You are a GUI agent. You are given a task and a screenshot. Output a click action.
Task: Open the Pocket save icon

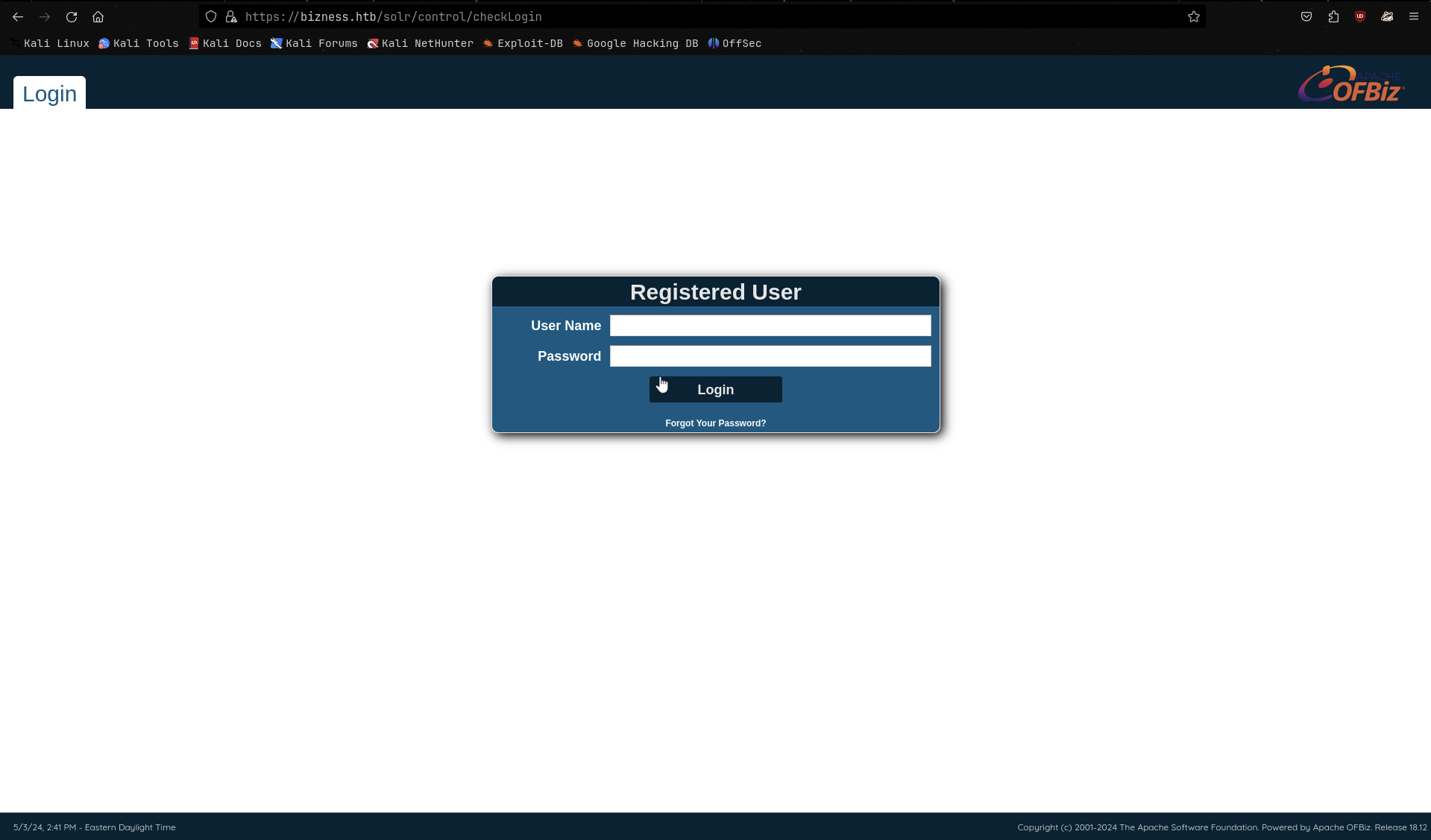click(1306, 16)
